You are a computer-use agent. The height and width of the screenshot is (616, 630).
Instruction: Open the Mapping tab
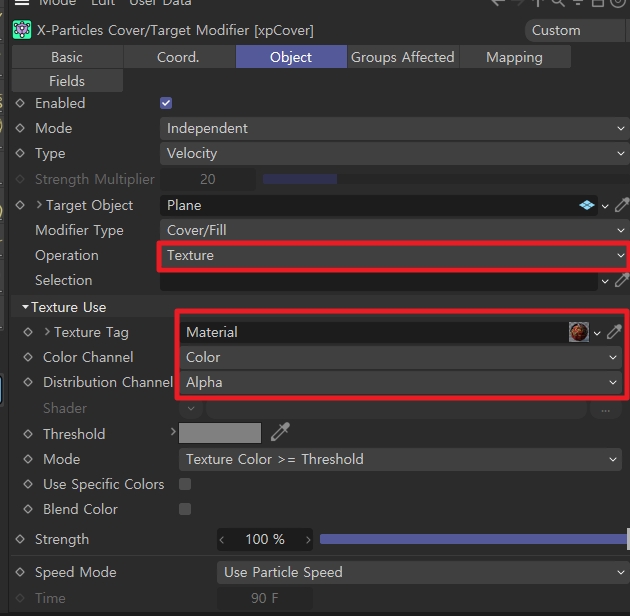tap(514, 57)
